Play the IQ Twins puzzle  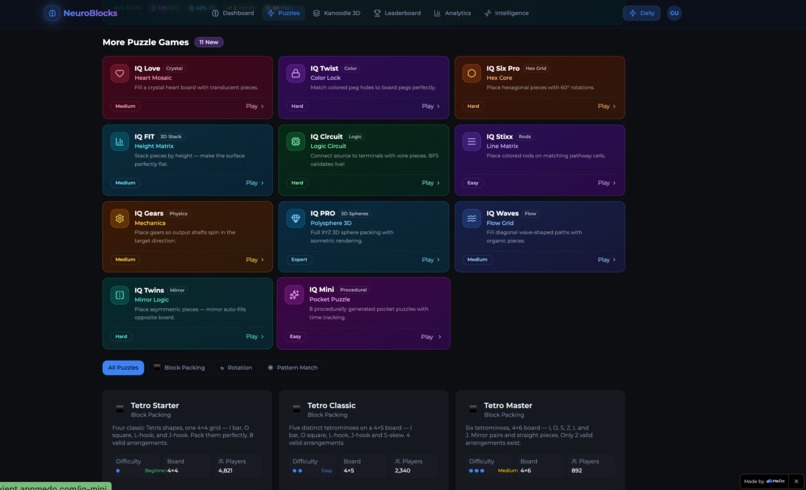pos(255,337)
